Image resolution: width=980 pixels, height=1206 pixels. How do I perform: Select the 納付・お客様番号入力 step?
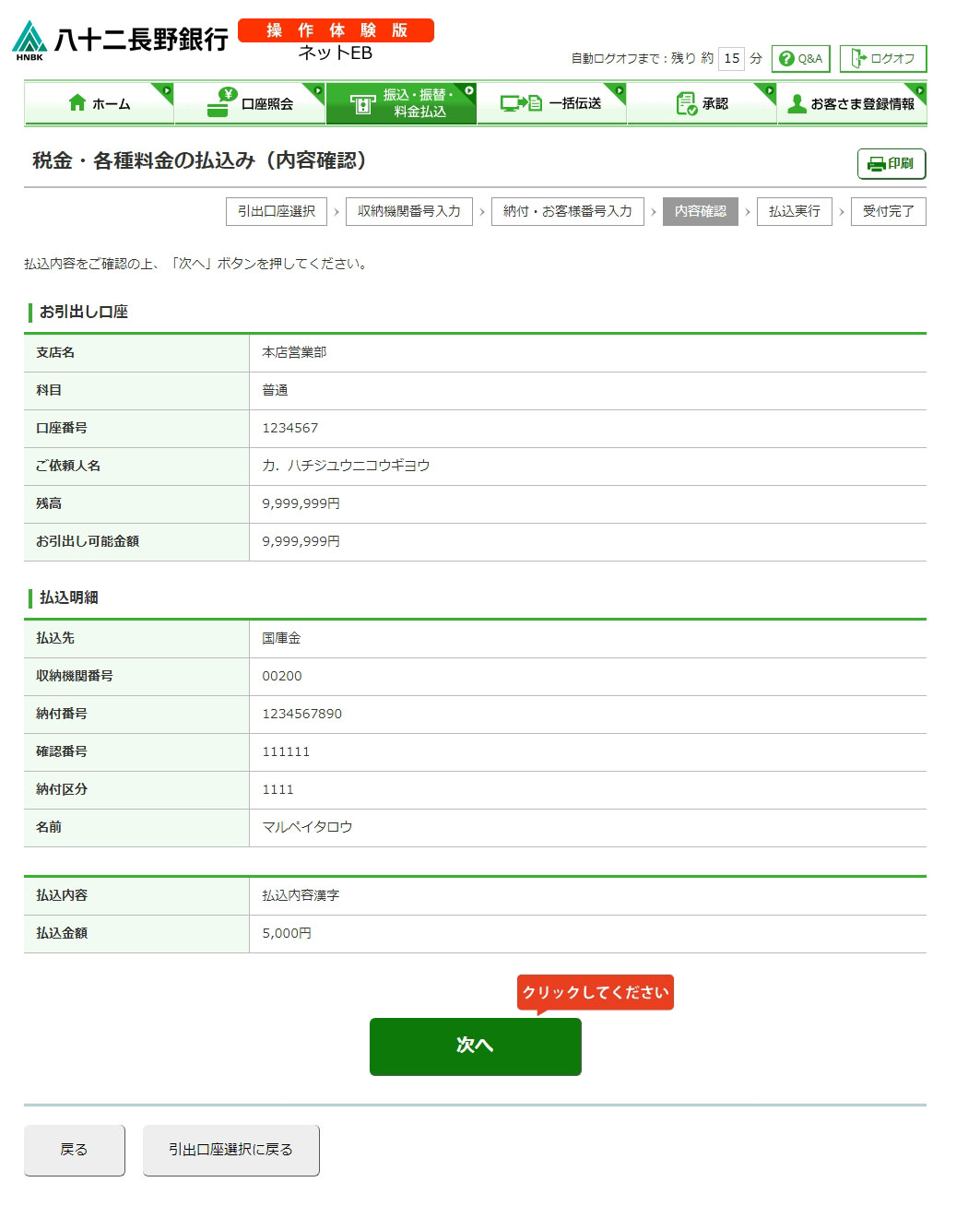[567, 211]
